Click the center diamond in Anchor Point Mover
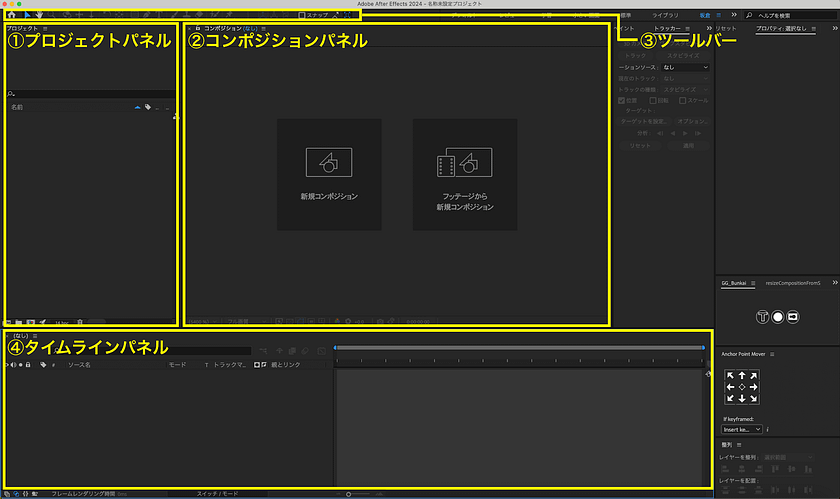 [741, 387]
